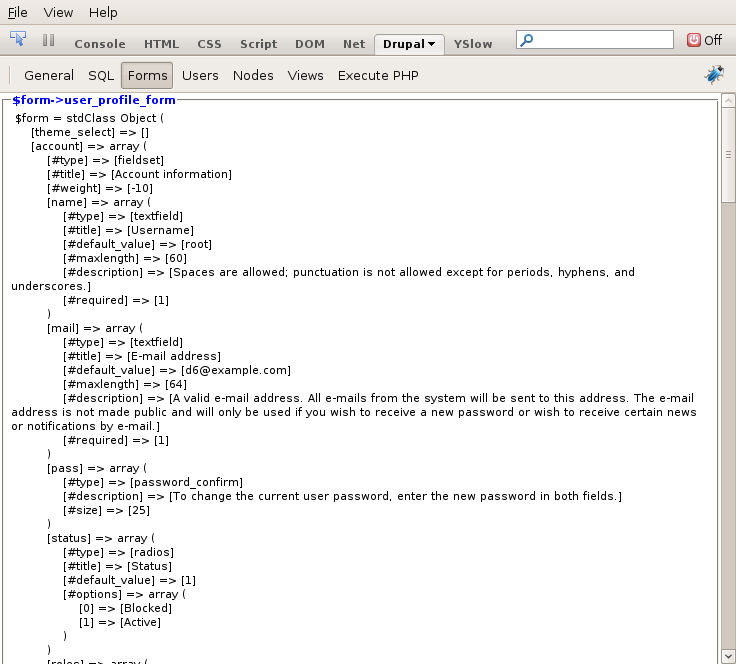This screenshot has width=736, height=664.
Task: Click the Firebug bug icon at right
Action: point(714,75)
